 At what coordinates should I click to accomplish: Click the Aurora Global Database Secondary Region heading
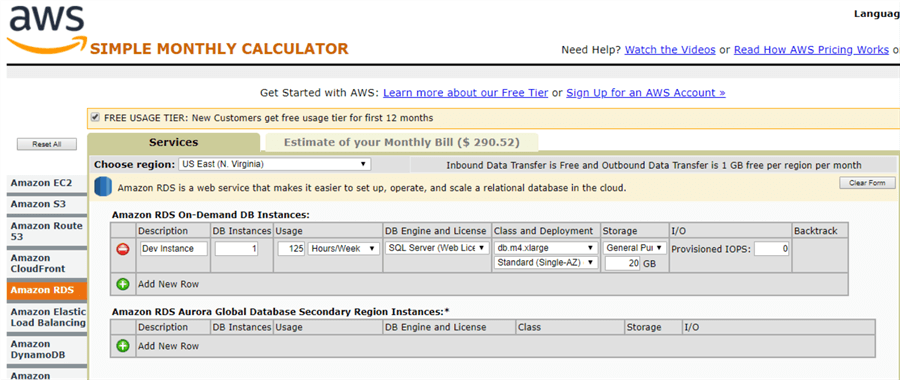click(281, 312)
